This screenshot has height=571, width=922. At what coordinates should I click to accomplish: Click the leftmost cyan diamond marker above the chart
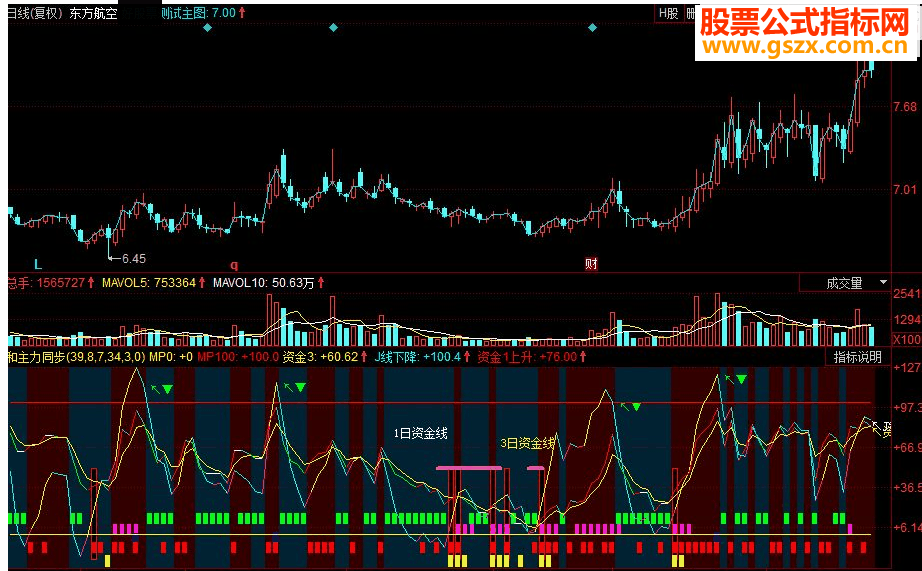point(207,28)
